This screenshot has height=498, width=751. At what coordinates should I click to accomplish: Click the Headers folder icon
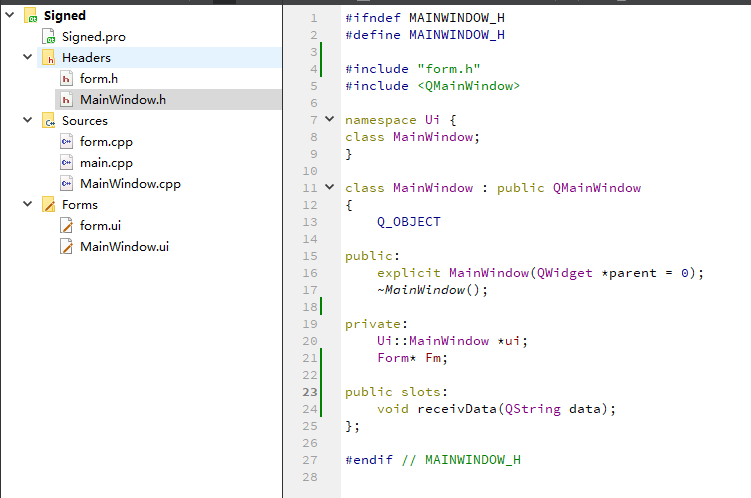pyautogui.click(x=48, y=57)
